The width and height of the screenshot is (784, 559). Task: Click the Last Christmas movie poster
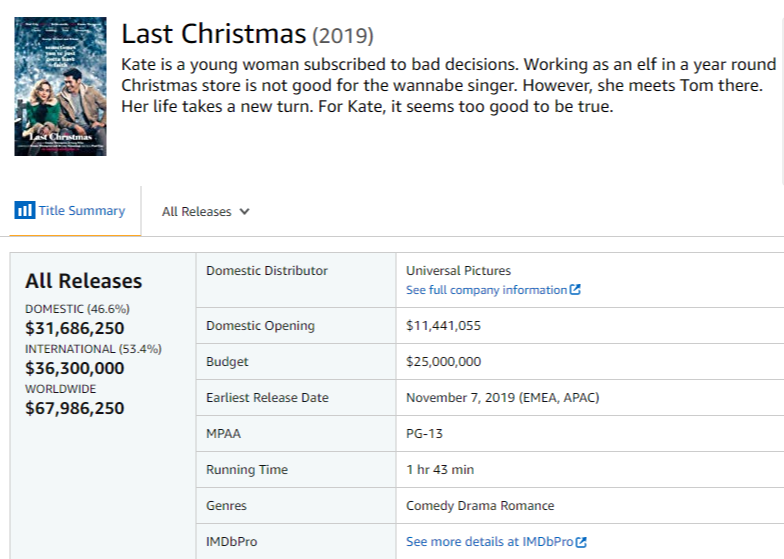pos(60,86)
